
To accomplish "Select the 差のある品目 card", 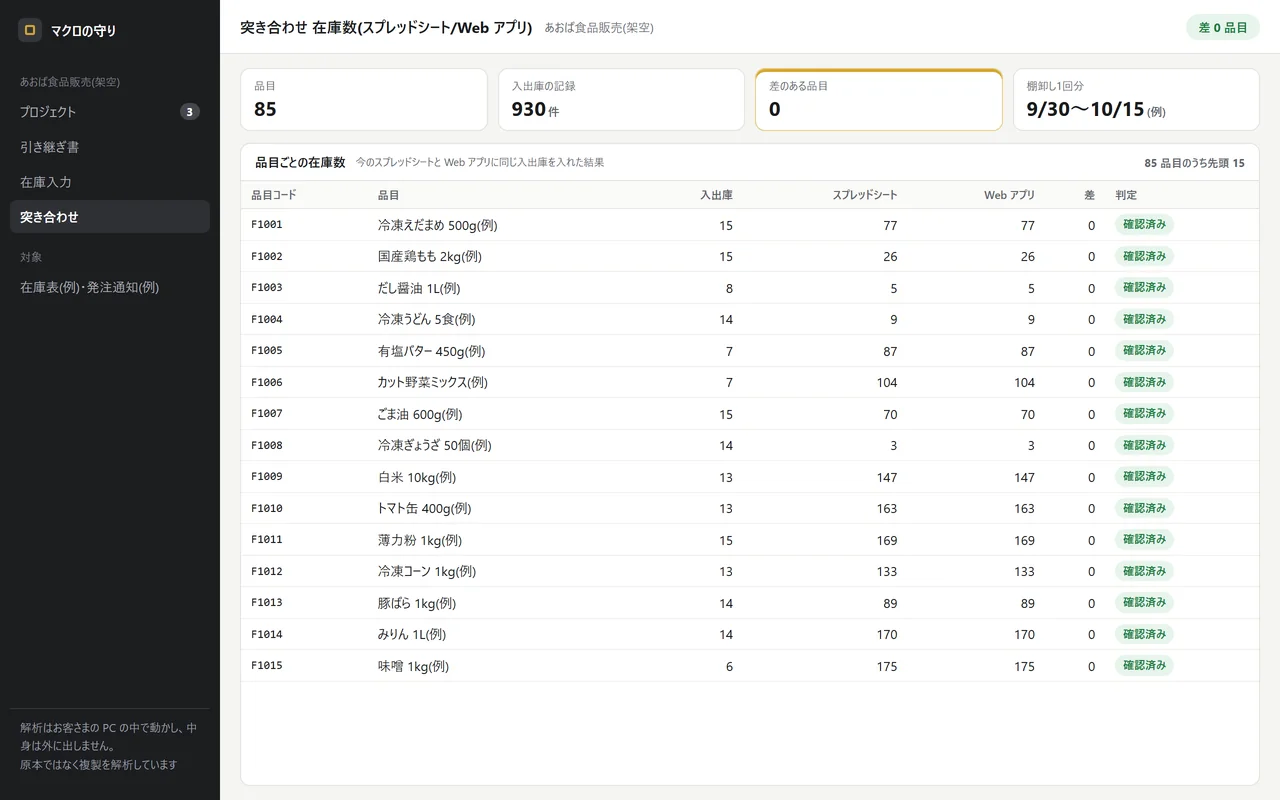I will [879, 99].
